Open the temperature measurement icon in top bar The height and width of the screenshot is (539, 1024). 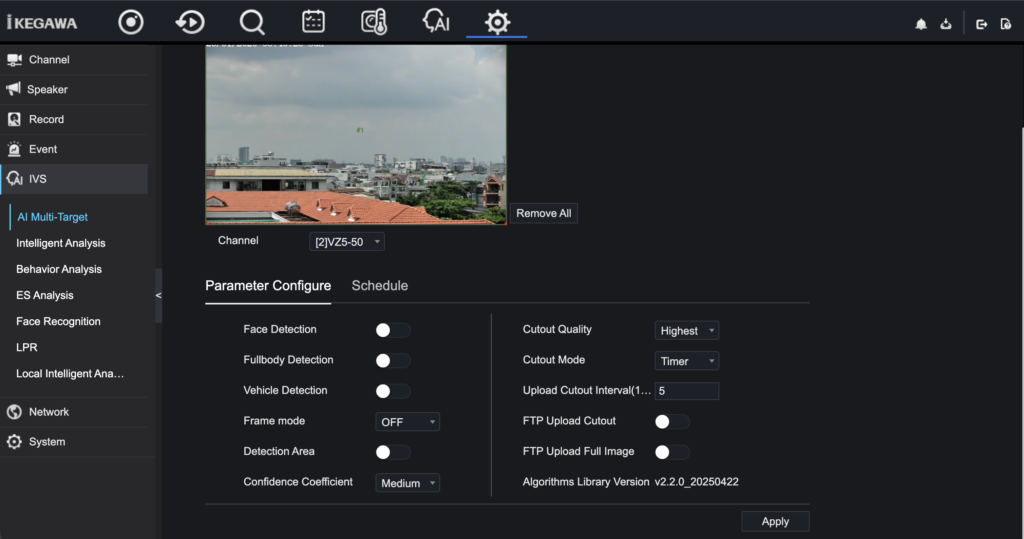click(374, 22)
